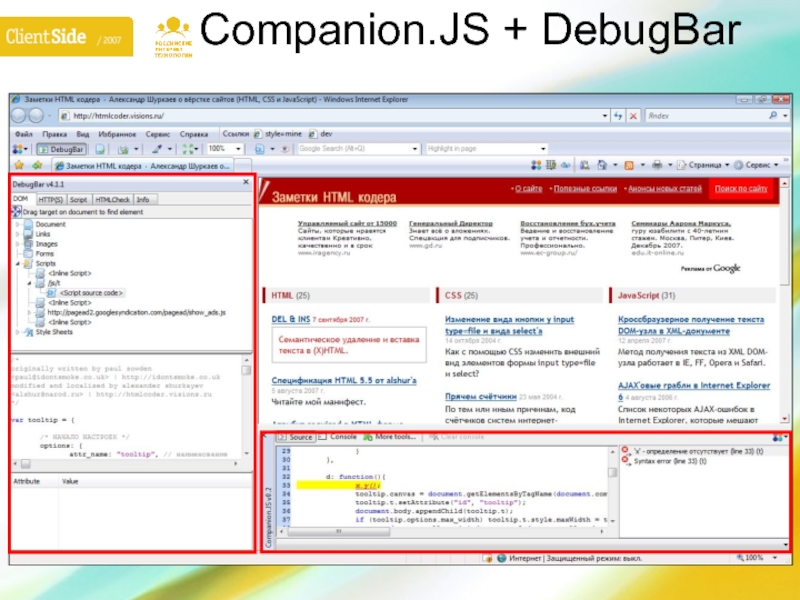Open the DEL & INS article link
The width and height of the screenshot is (800, 600).
290,319
